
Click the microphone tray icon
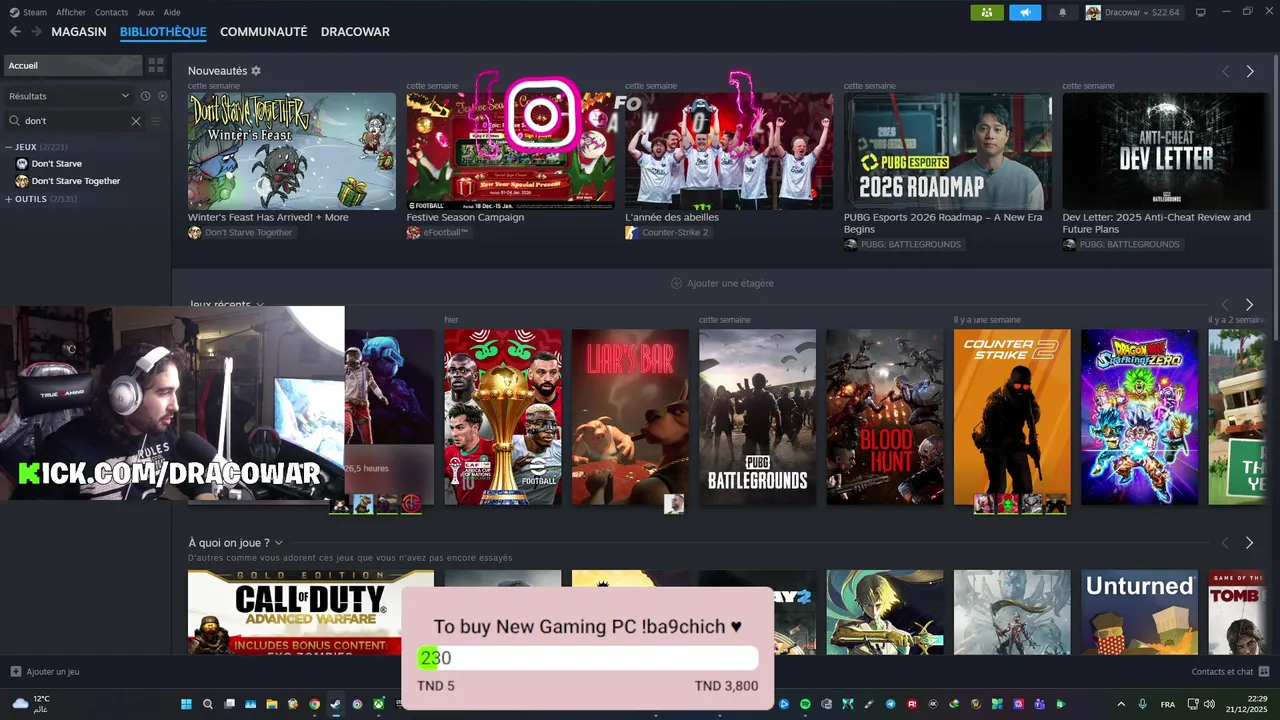pos(1143,704)
